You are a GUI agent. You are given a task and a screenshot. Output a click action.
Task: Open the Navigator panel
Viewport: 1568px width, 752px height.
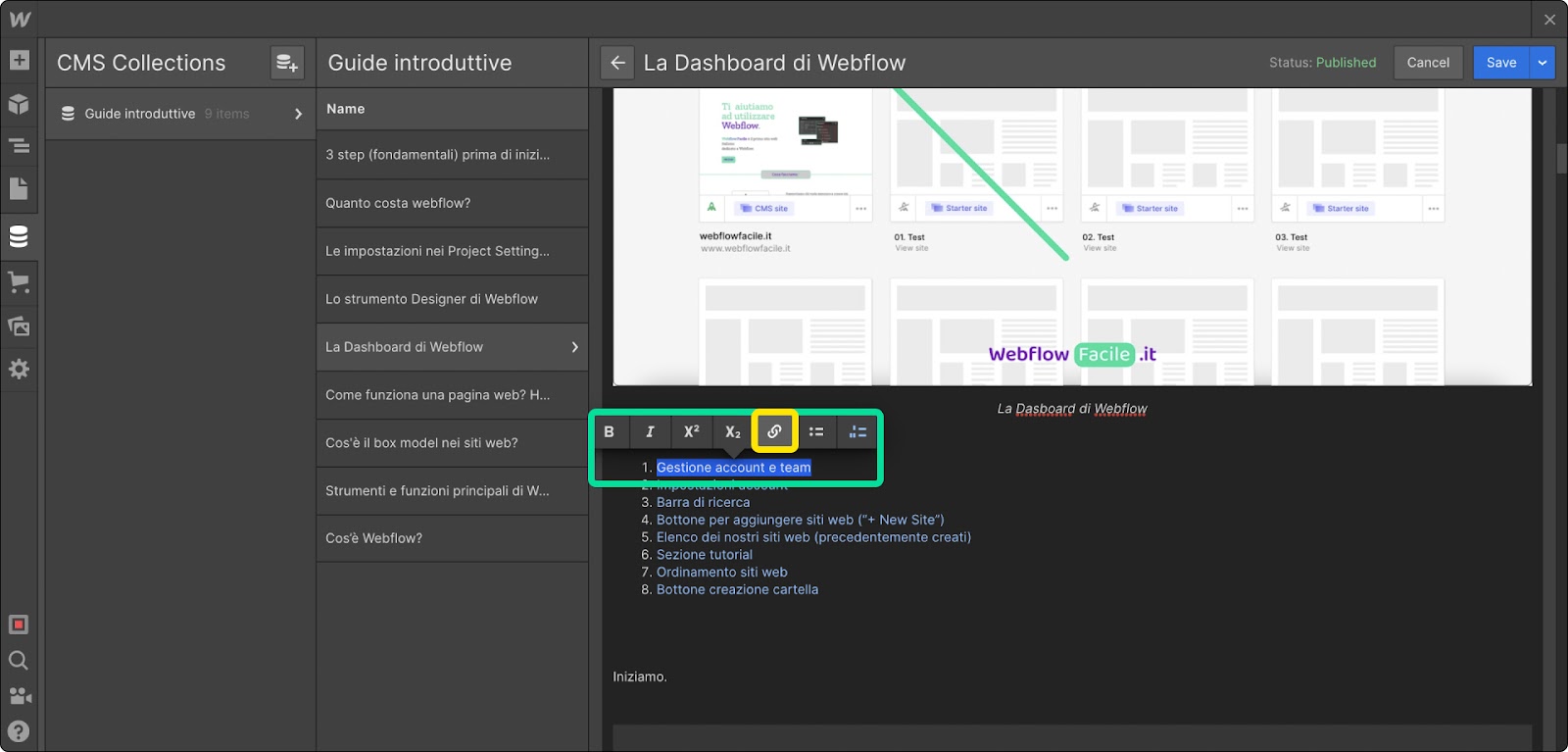(19, 146)
